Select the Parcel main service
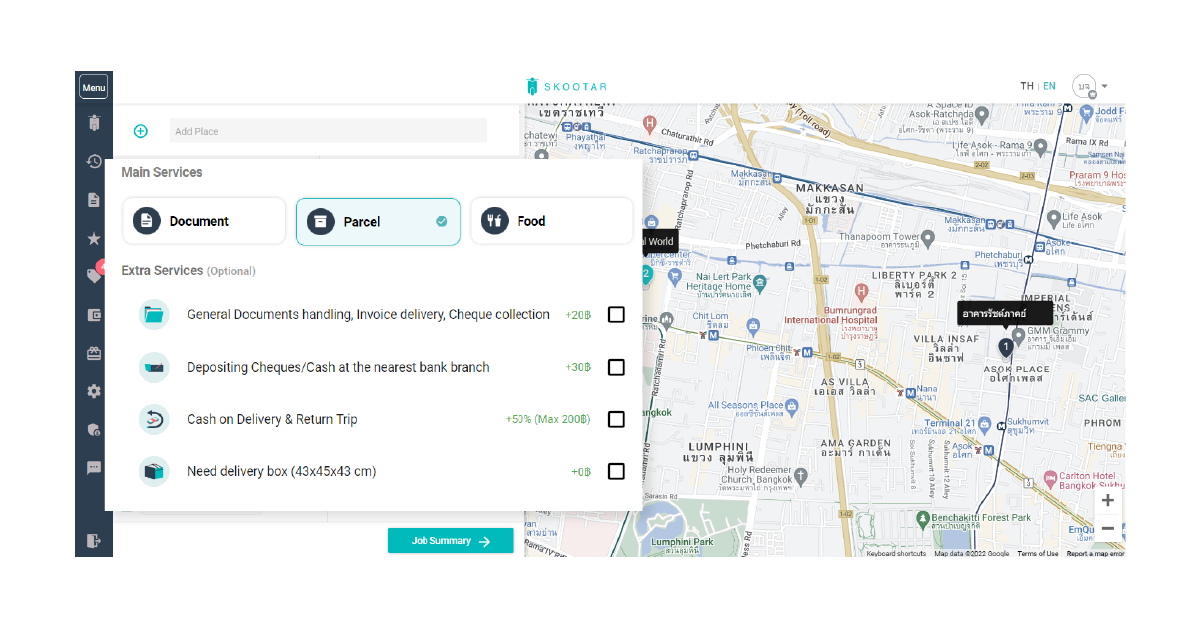 (378, 221)
